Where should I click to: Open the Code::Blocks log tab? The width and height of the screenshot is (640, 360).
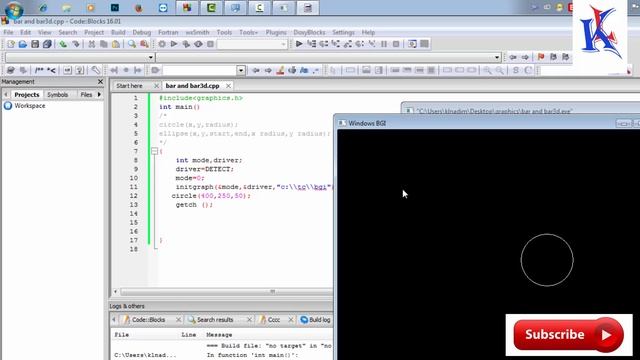tap(149, 320)
